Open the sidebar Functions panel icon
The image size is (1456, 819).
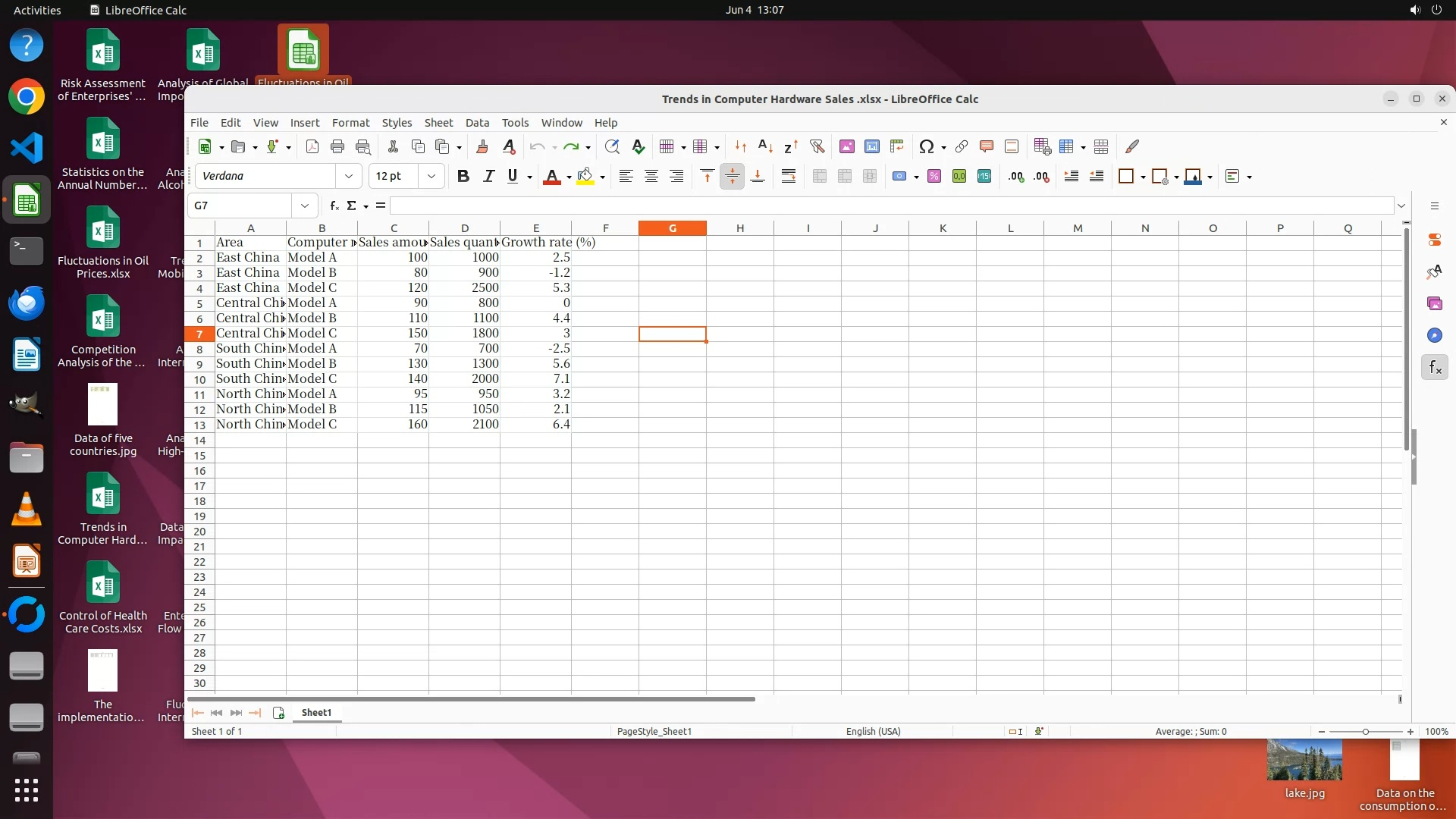pyautogui.click(x=1434, y=368)
